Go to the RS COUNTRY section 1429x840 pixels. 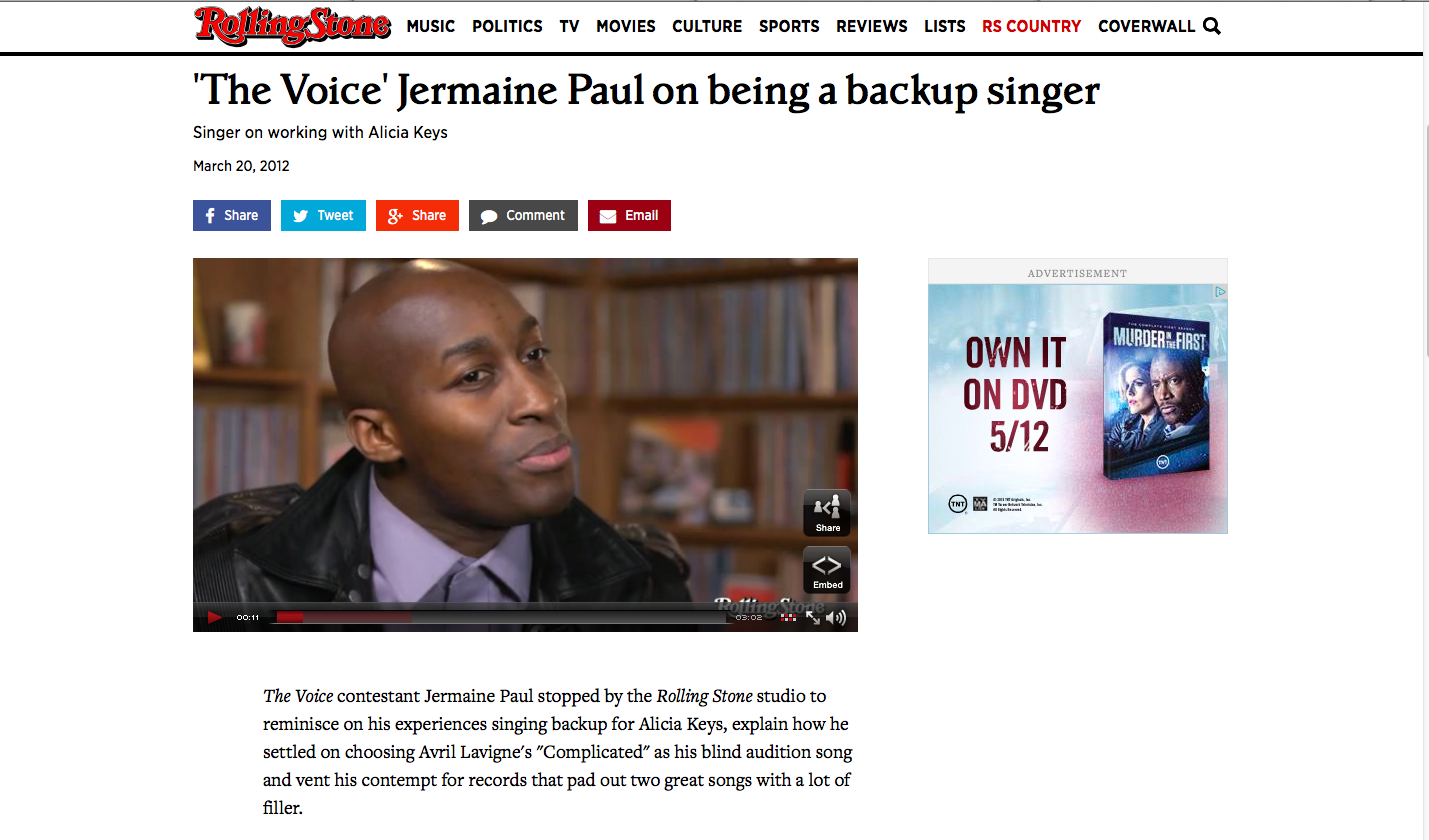coord(1031,26)
